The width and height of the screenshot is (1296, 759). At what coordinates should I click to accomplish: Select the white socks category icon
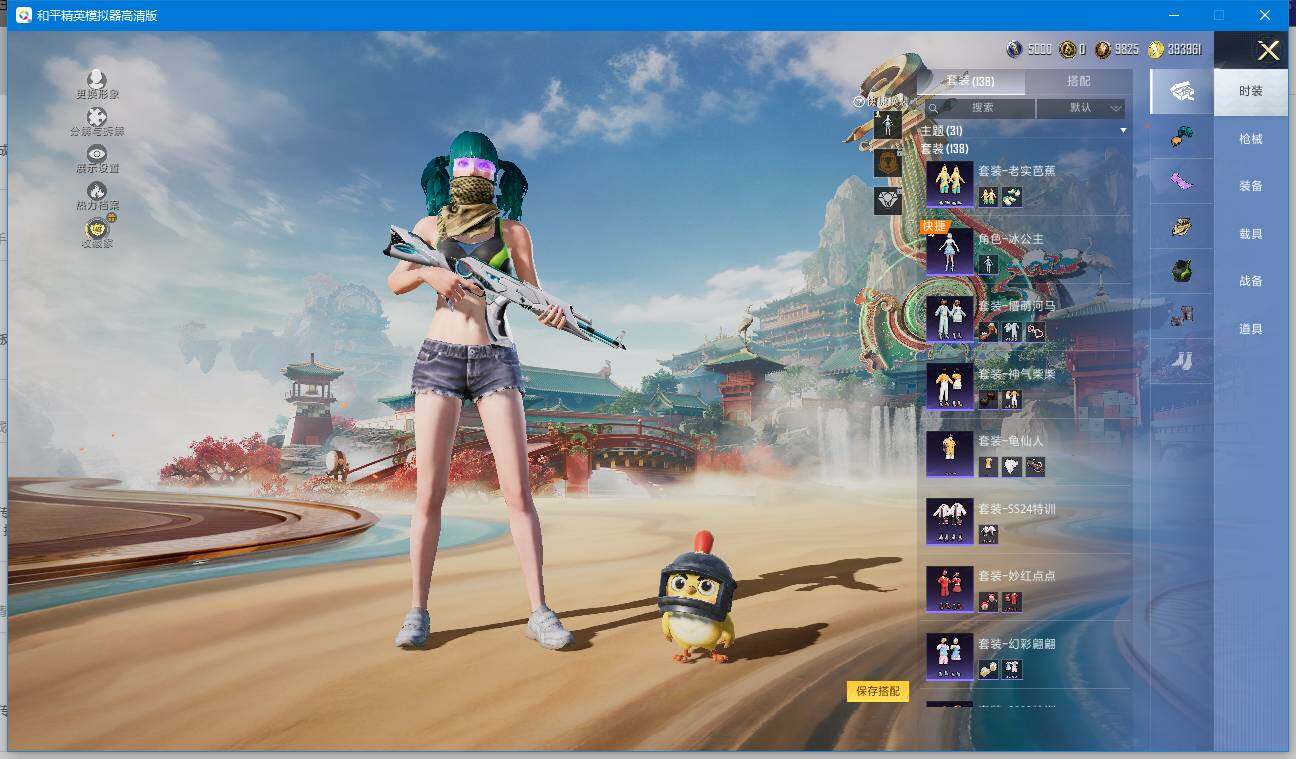coord(1181,362)
